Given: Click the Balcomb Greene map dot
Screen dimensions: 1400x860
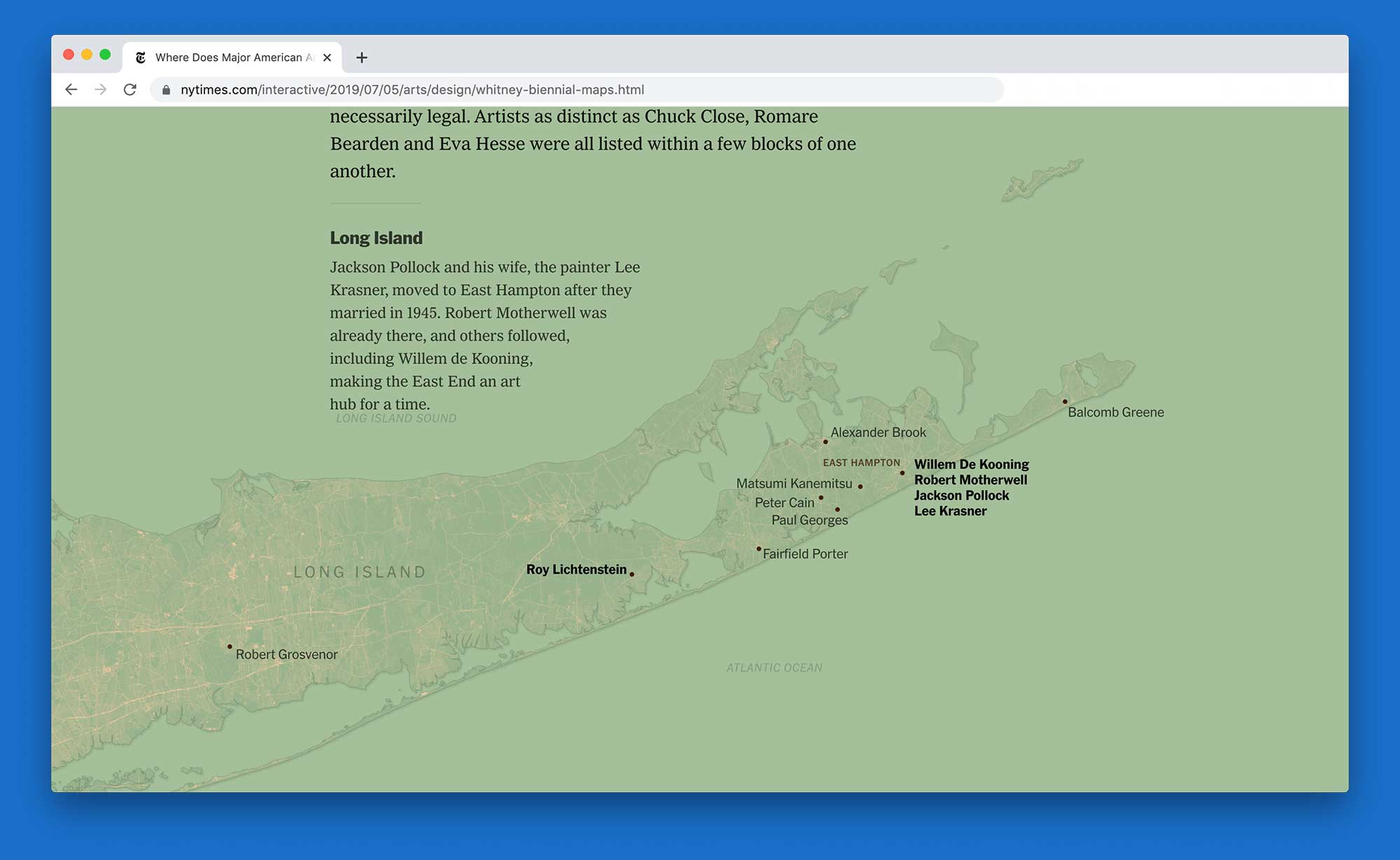Looking at the screenshot, I should coord(1065,402).
